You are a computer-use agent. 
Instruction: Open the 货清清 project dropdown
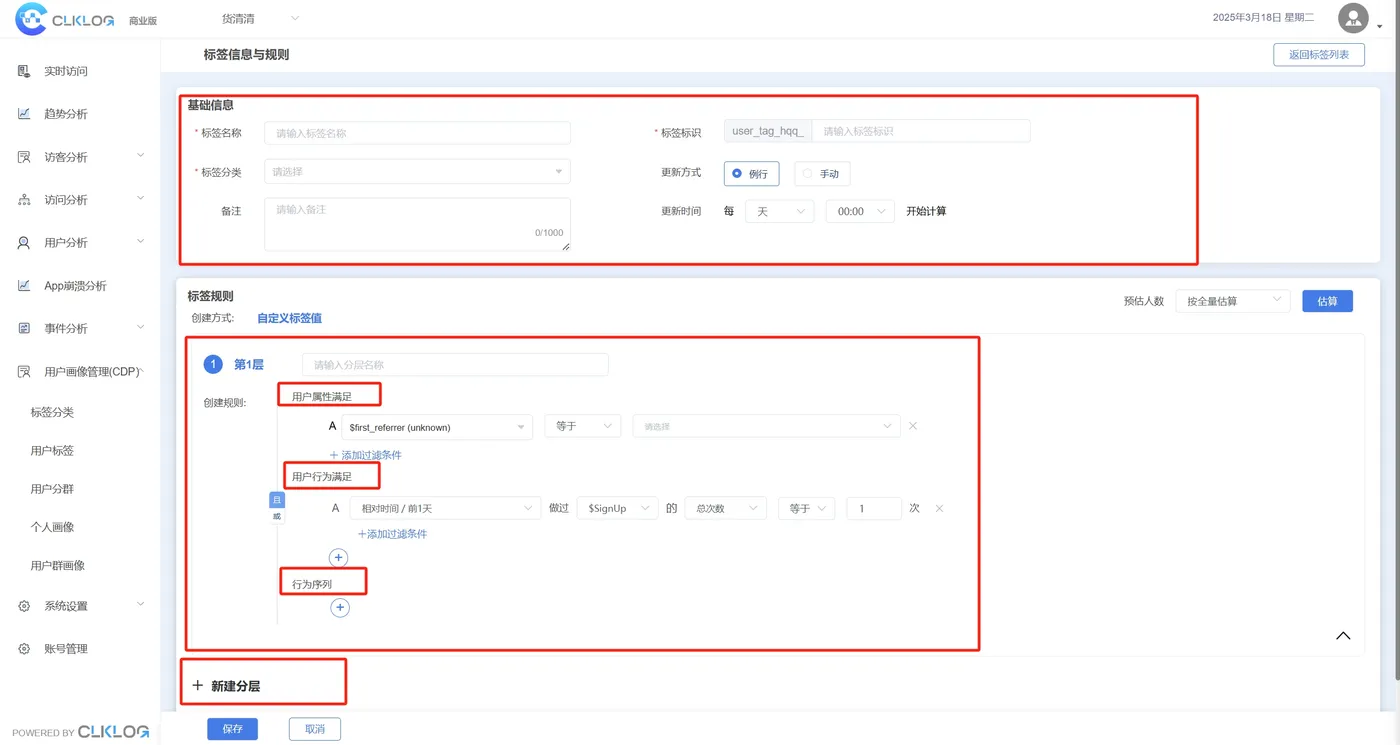(260, 18)
